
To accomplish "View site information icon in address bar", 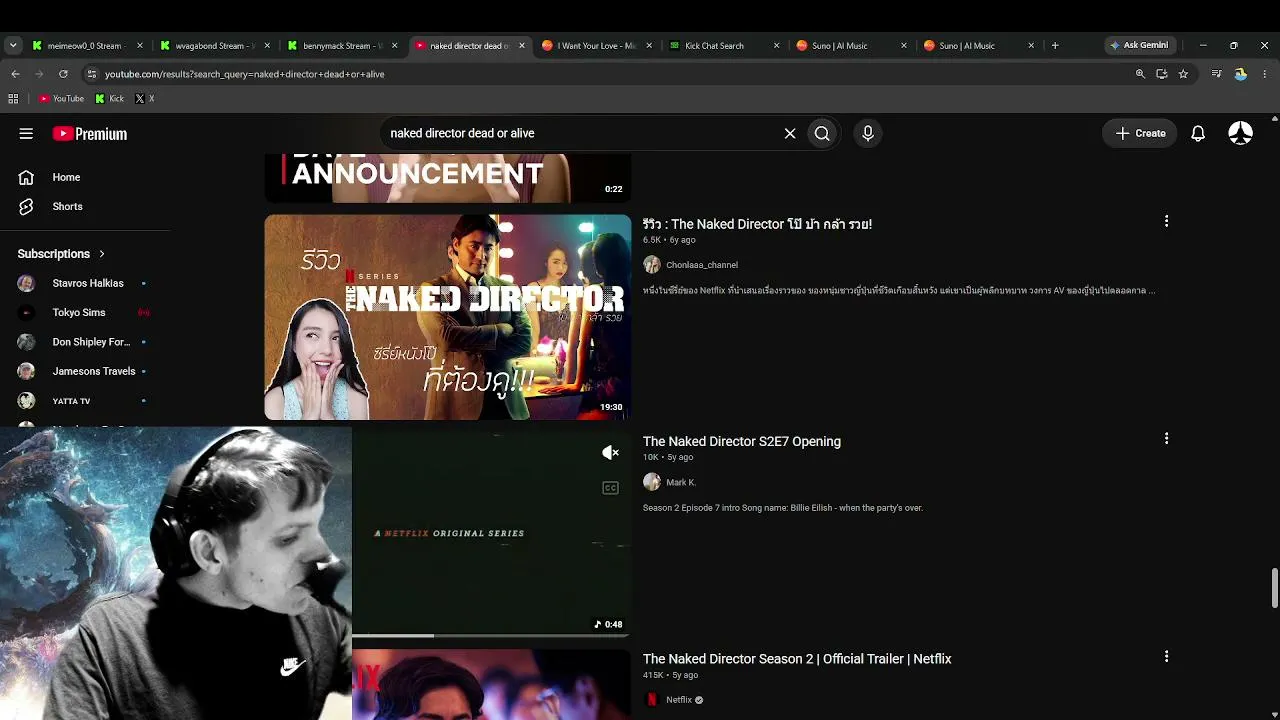I will (91, 74).
